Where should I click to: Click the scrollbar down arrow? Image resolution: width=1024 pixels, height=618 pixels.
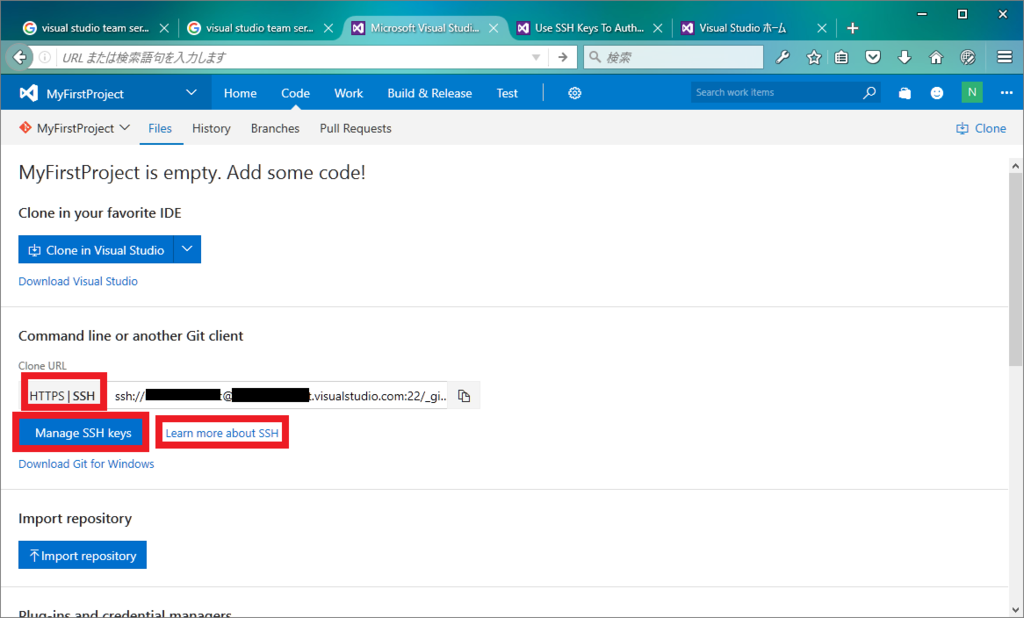(x=1016, y=609)
